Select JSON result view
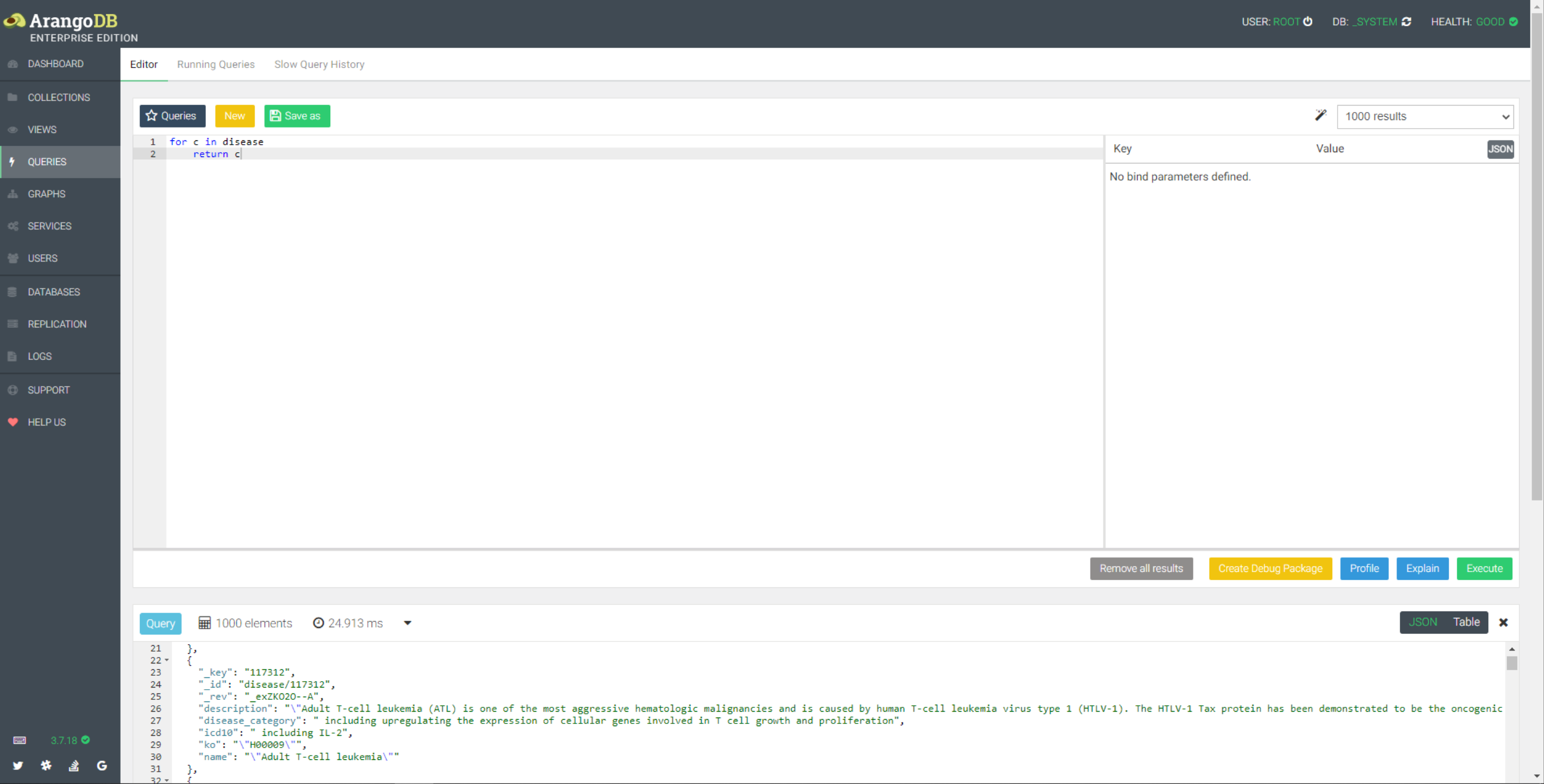Image resolution: width=1544 pixels, height=784 pixels. pyautogui.click(x=1422, y=622)
